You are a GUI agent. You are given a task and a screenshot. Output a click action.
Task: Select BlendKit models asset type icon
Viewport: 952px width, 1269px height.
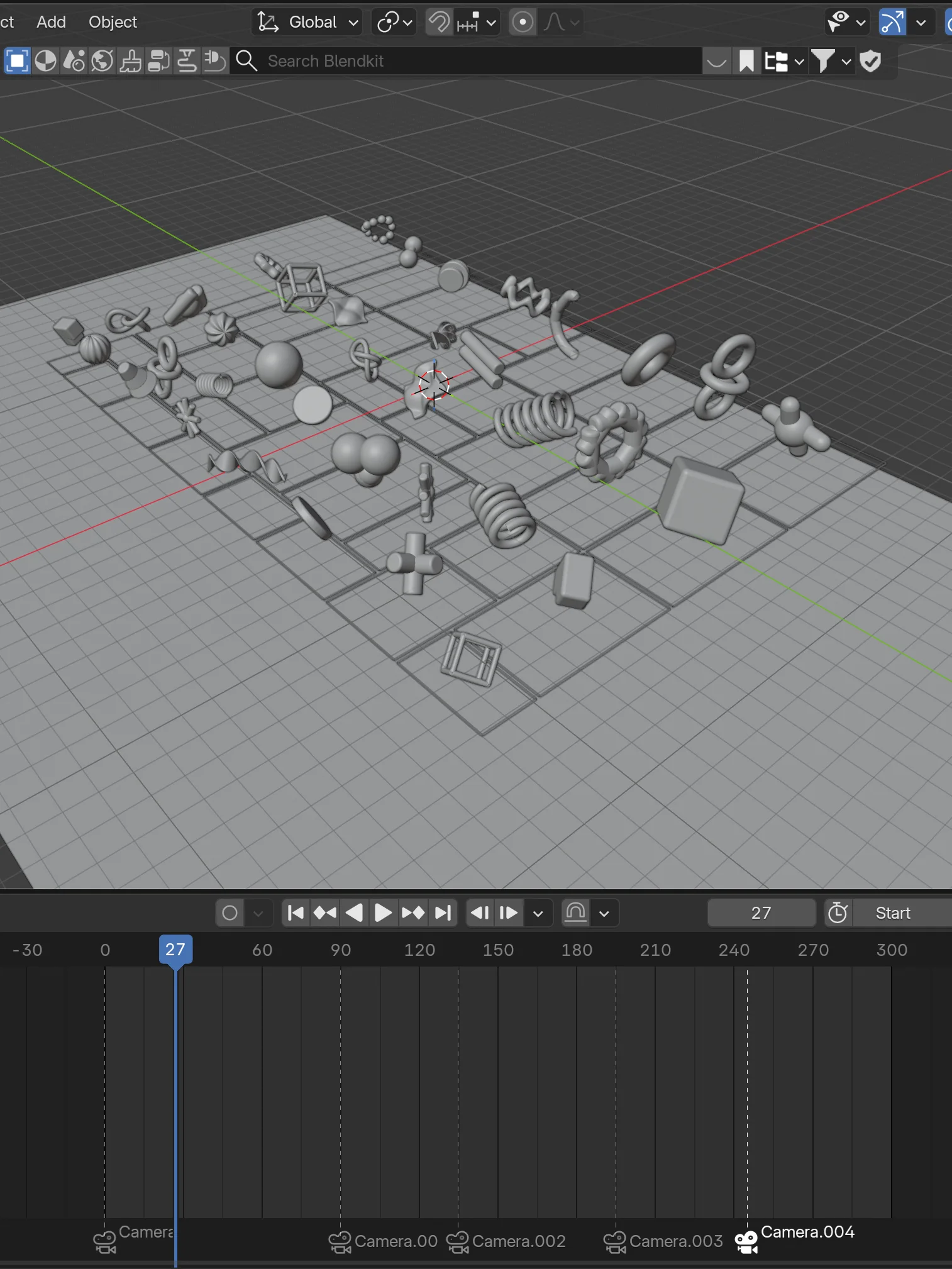click(17, 61)
